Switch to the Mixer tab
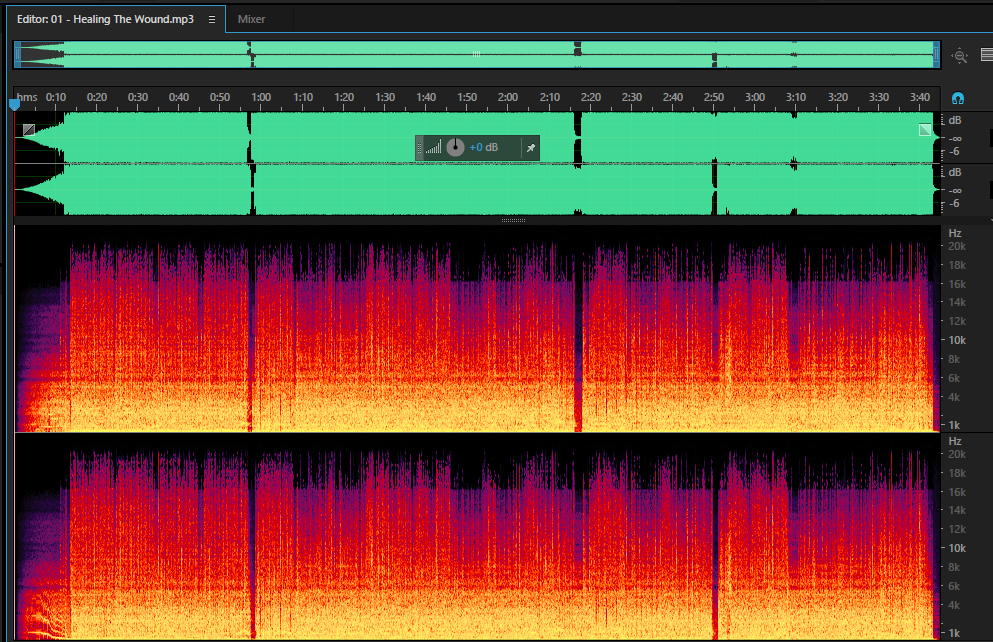This screenshot has width=993, height=642. tap(251, 20)
